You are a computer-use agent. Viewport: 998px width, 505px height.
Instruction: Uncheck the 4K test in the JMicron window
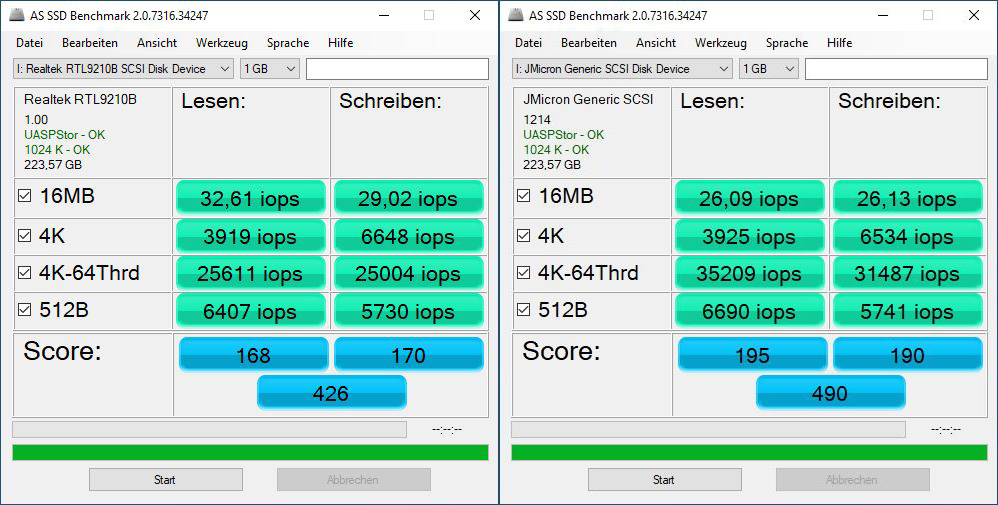click(523, 236)
